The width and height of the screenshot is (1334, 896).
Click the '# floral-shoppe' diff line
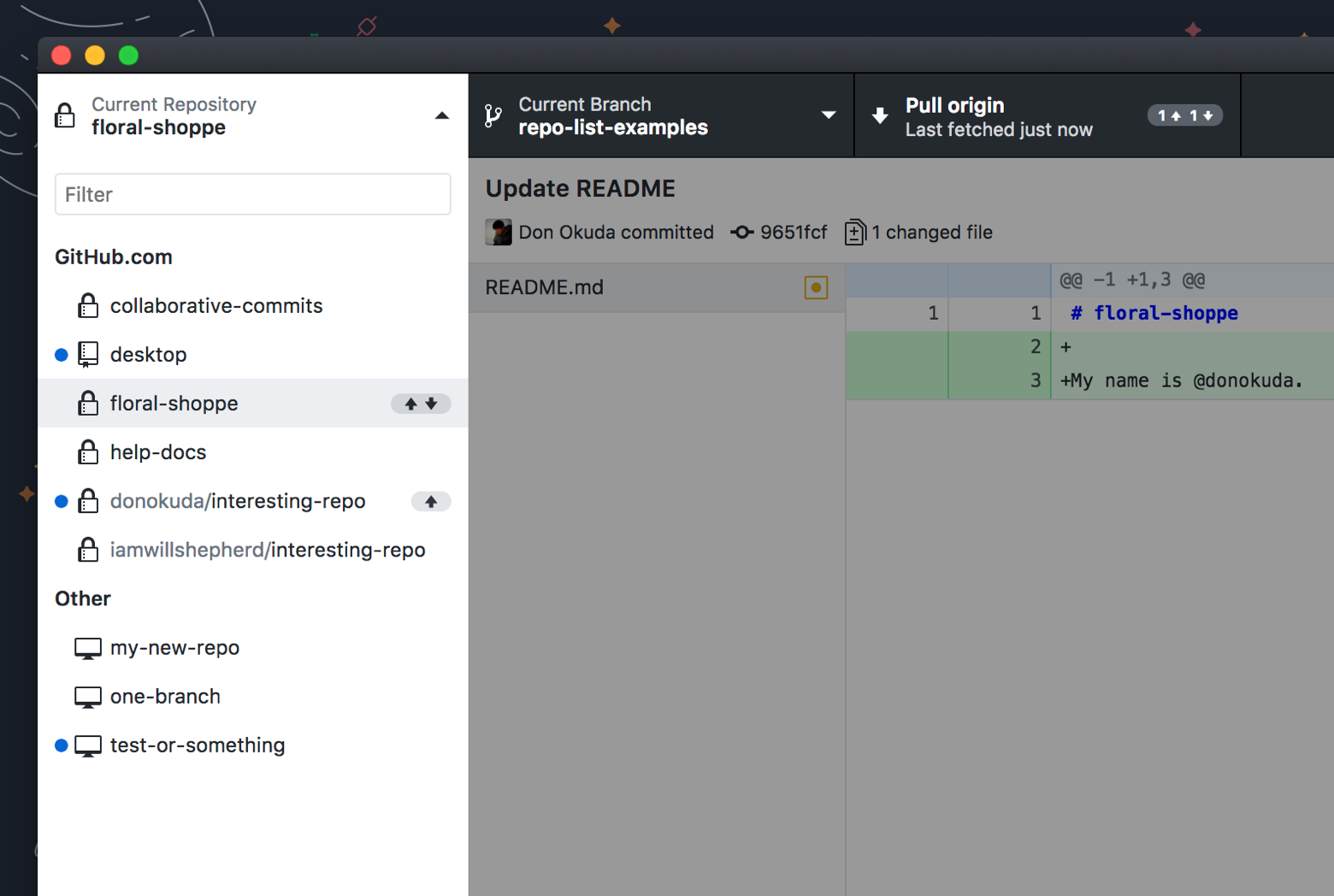pyautogui.click(x=1154, y=313)
